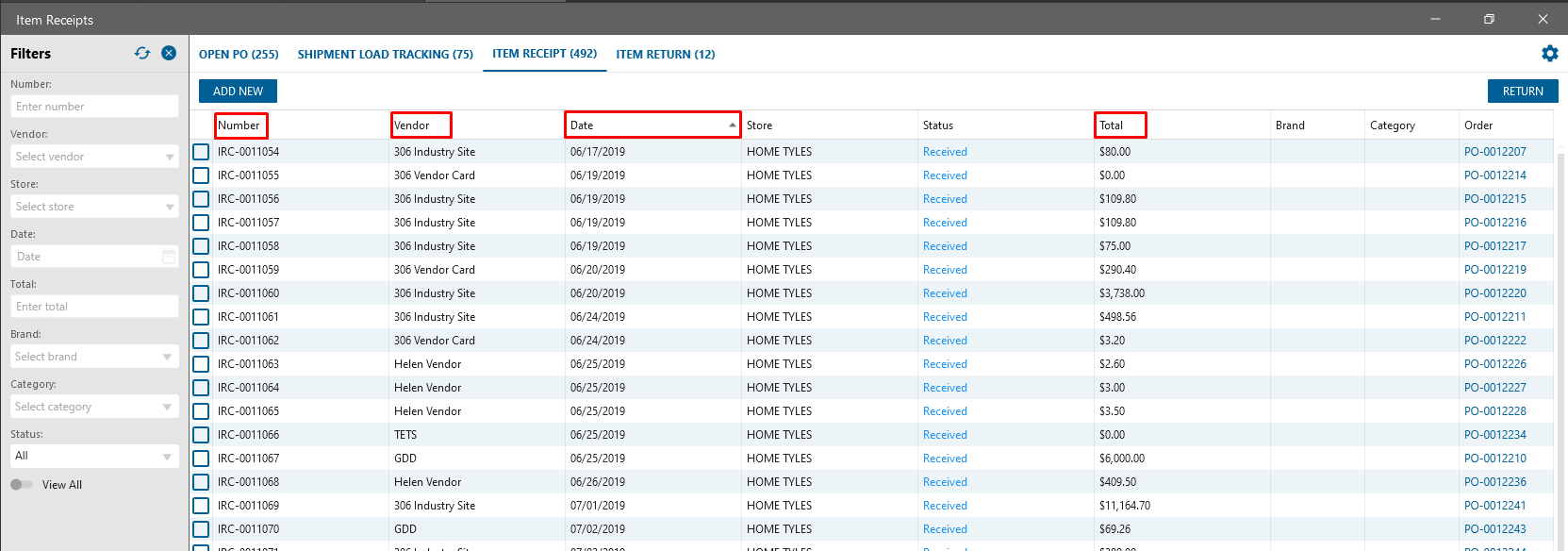Viewport: 1568px width, 551px height.
Task: Sort by the Total column header
Action: [x=1111, y=125]
